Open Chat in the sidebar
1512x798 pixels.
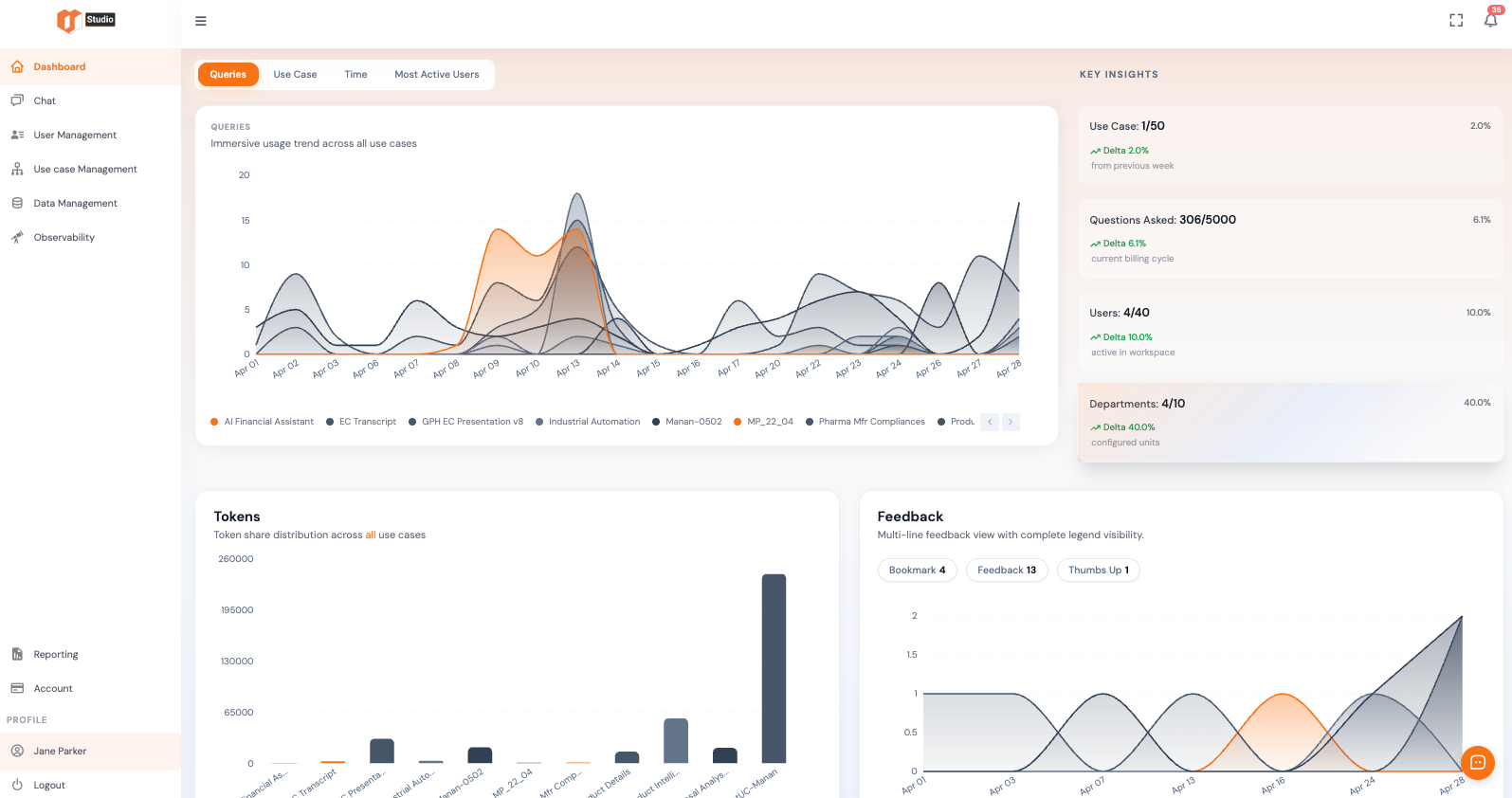90,100
